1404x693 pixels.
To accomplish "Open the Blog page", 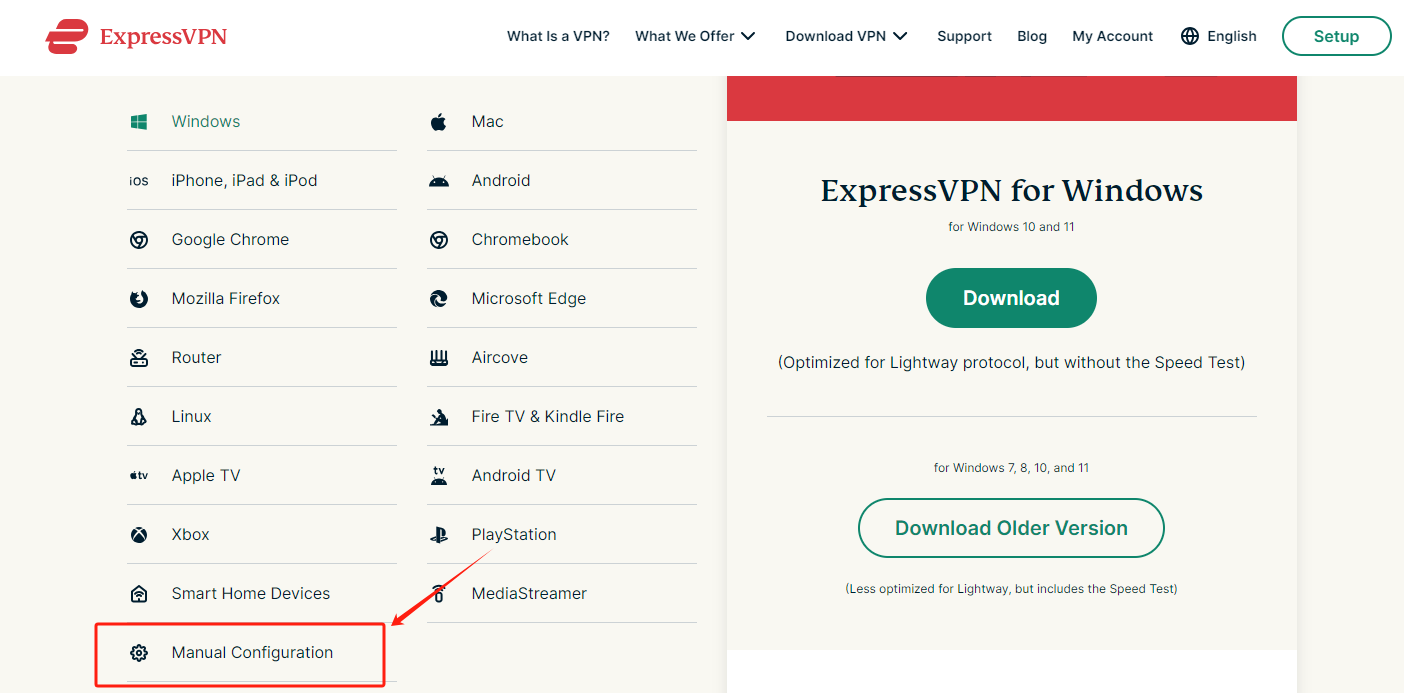I will (1032, 36).
